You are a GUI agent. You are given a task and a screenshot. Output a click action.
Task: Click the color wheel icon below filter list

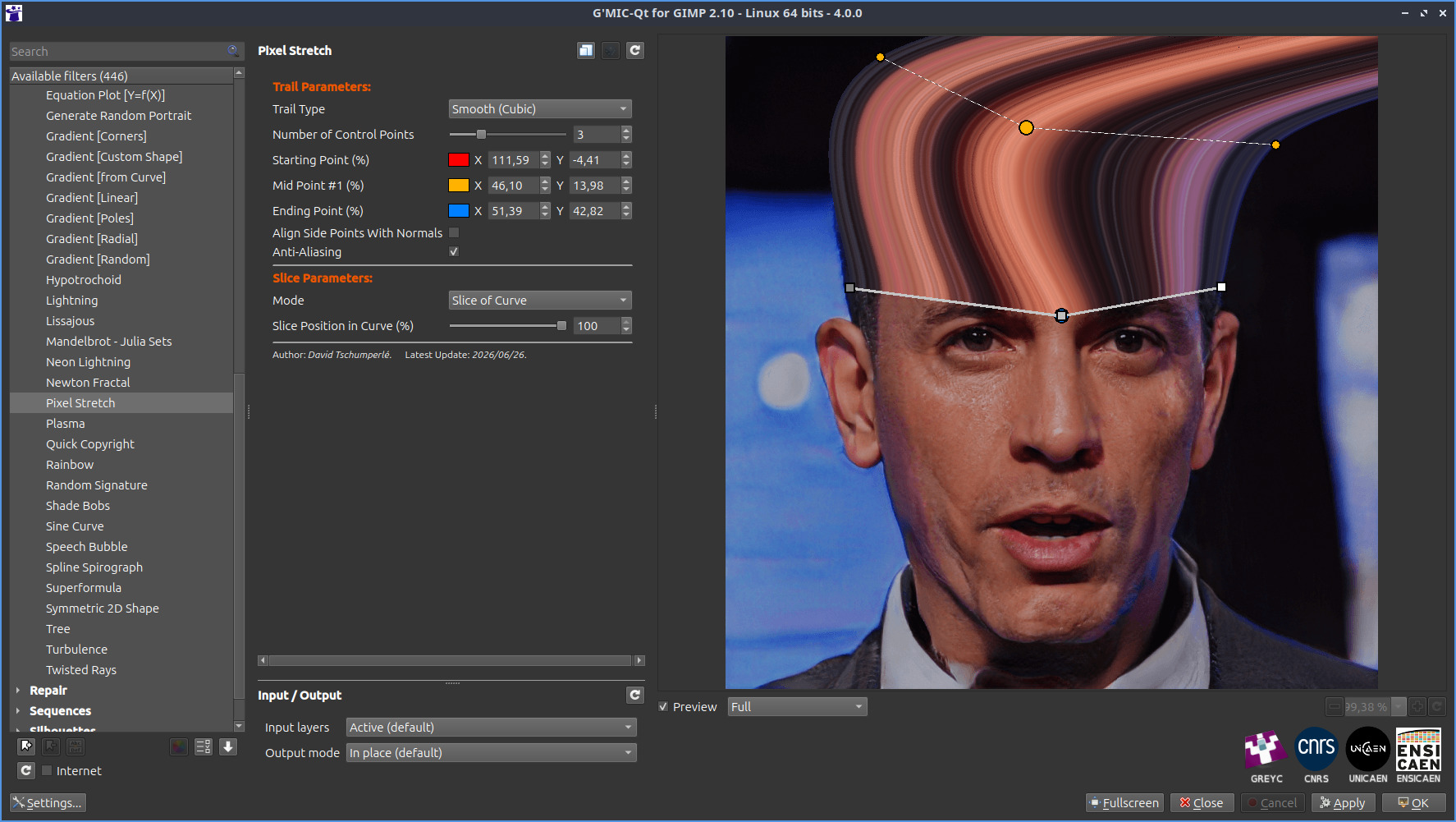[178, 746]
